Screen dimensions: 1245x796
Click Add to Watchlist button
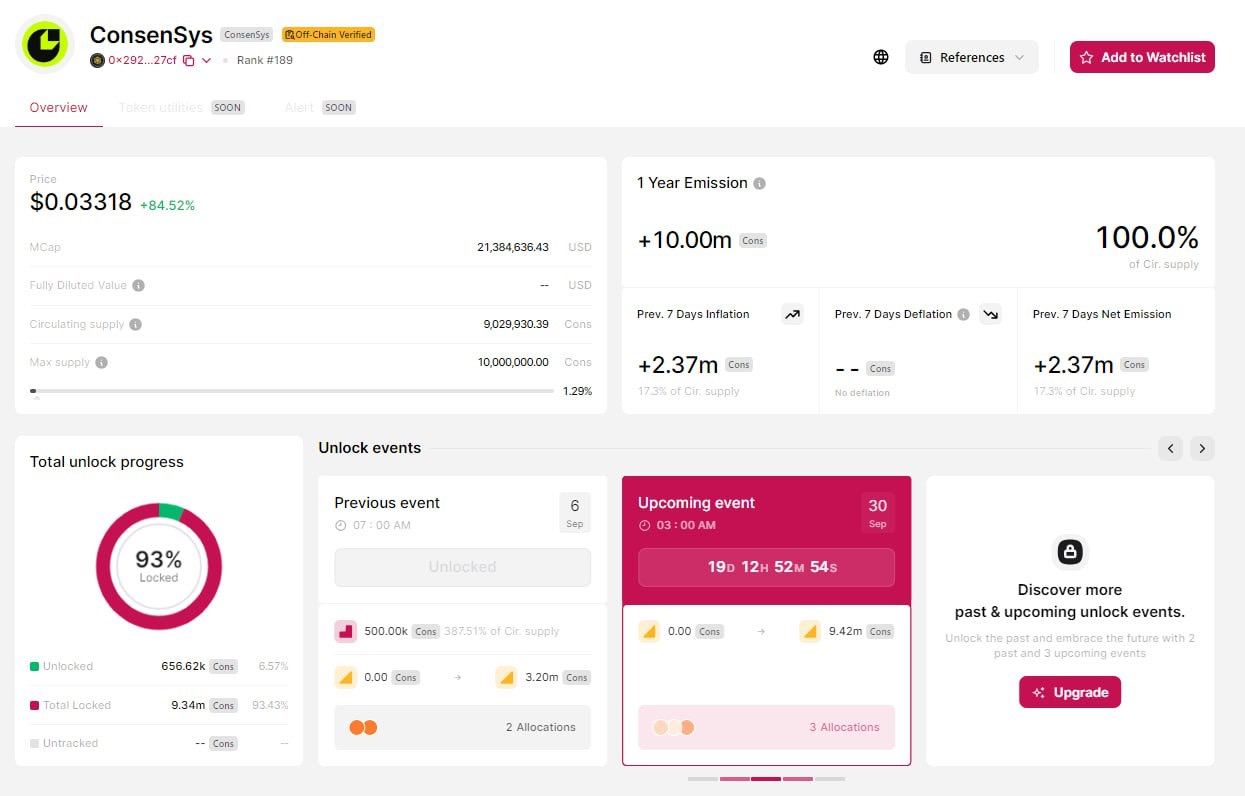[1142, 57]
